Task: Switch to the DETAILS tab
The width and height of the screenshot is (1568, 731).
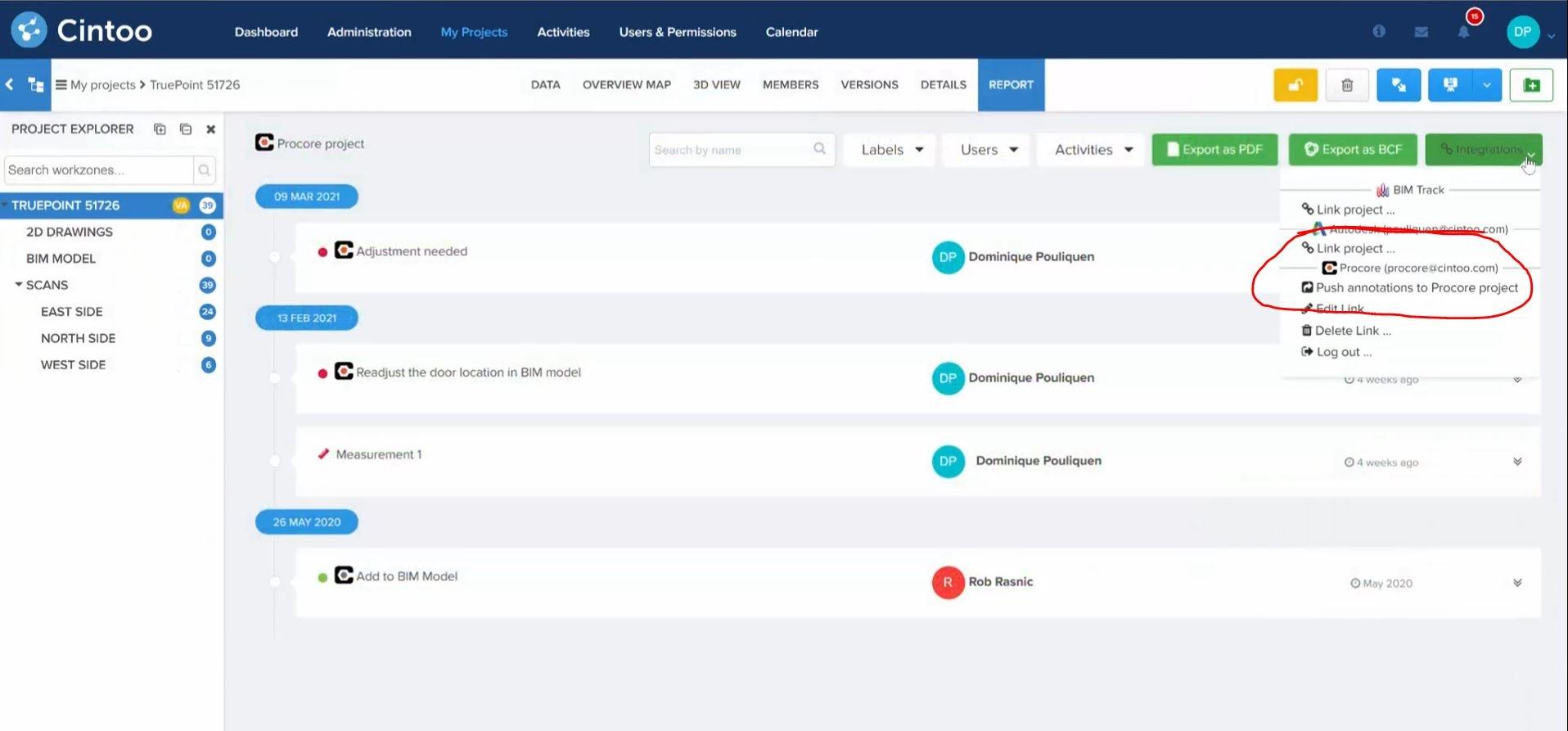Action: pos(943,85)
